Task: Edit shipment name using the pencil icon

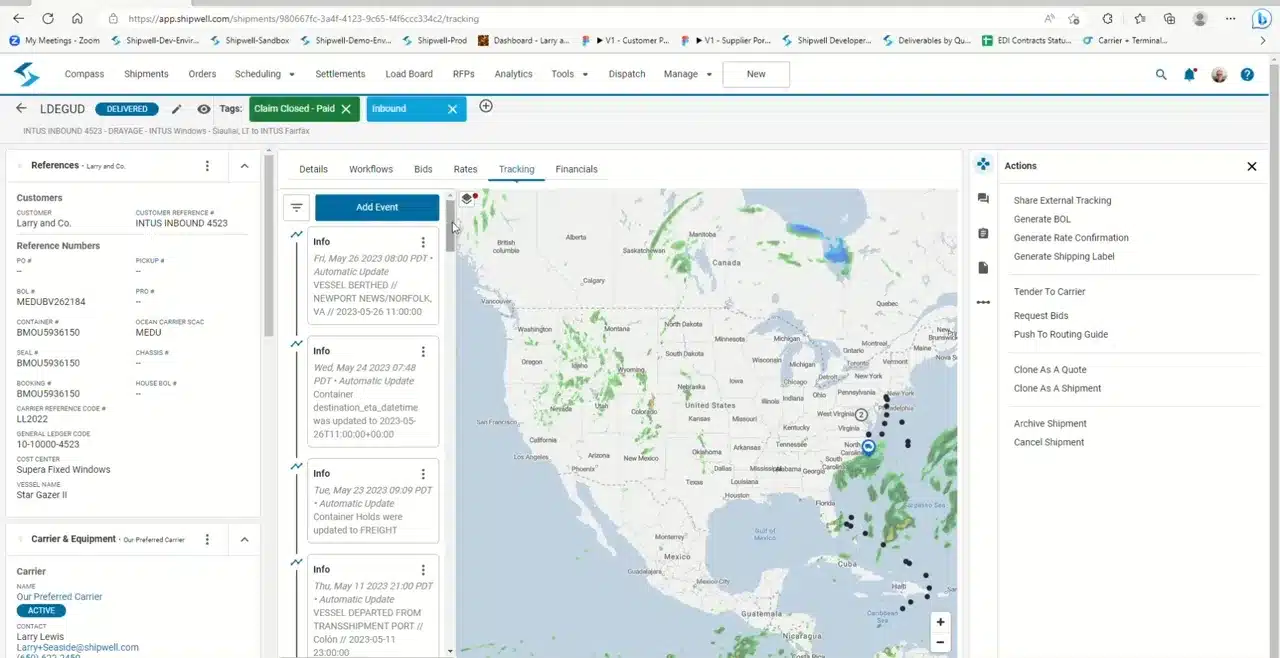Action: pyautogui.click(x=176, y=108)
